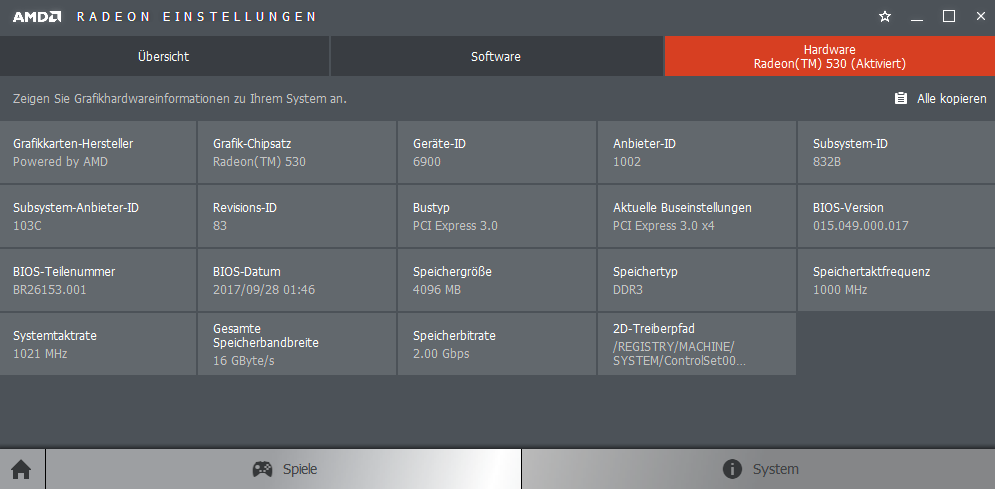The width and height of the screenshot is (995, 489).
Task: Select the Grafikkarten-Hersteller tile
Action: tap(98, 152)
